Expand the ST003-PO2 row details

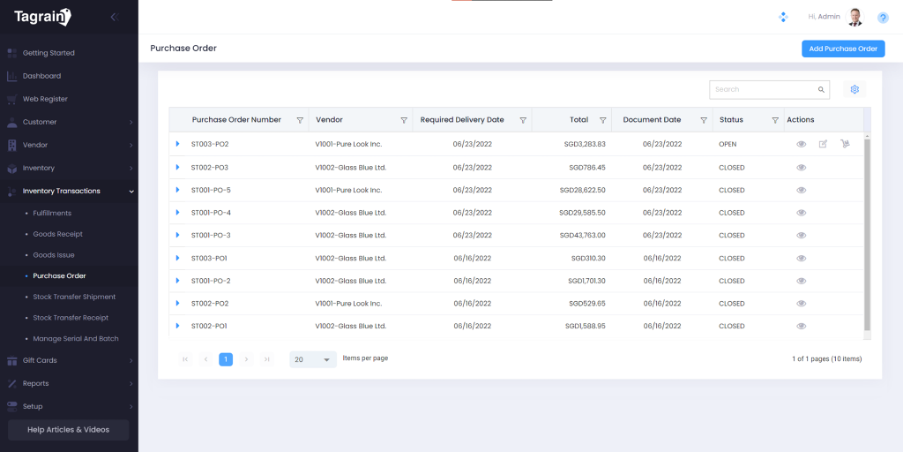point(178,144)
